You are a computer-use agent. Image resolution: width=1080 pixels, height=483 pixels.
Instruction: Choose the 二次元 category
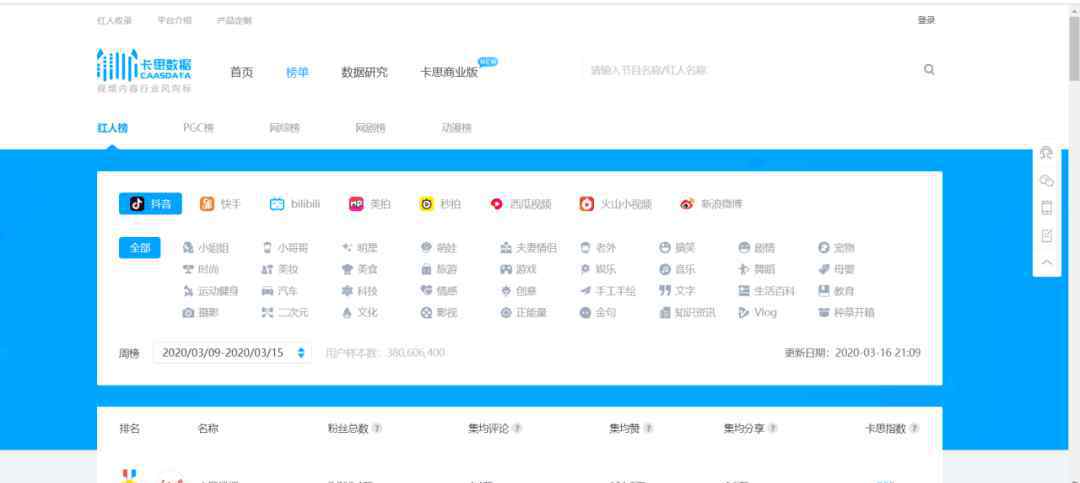click(x=285, y=313)
